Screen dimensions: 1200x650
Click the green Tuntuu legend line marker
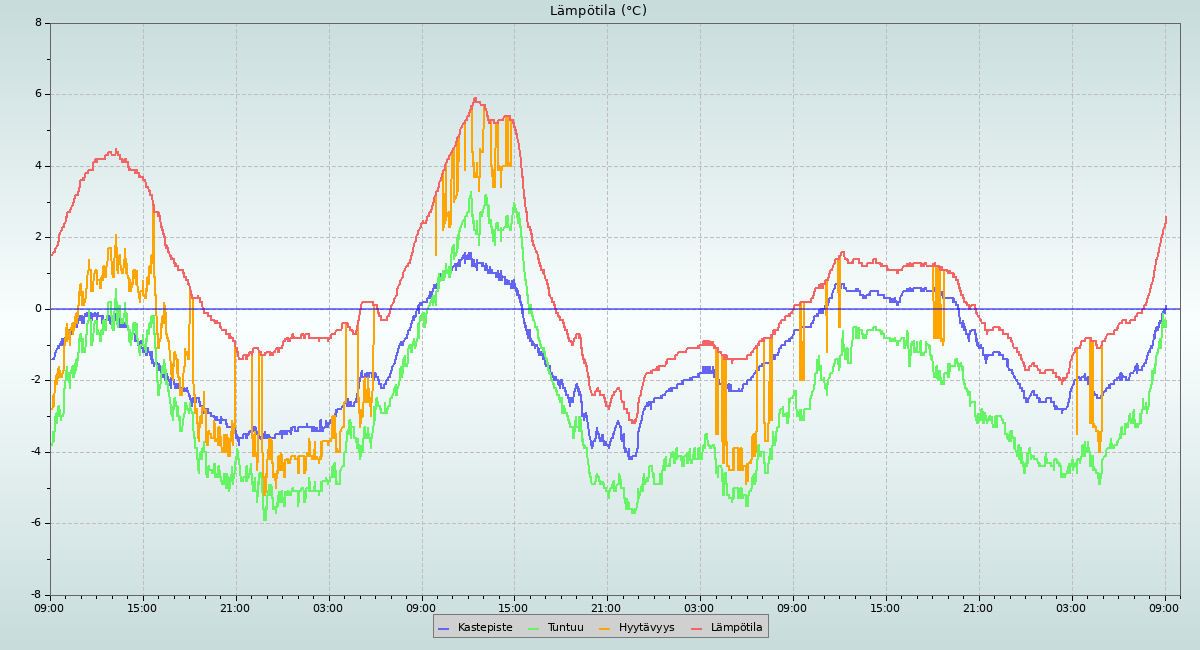tap(533, 628)
